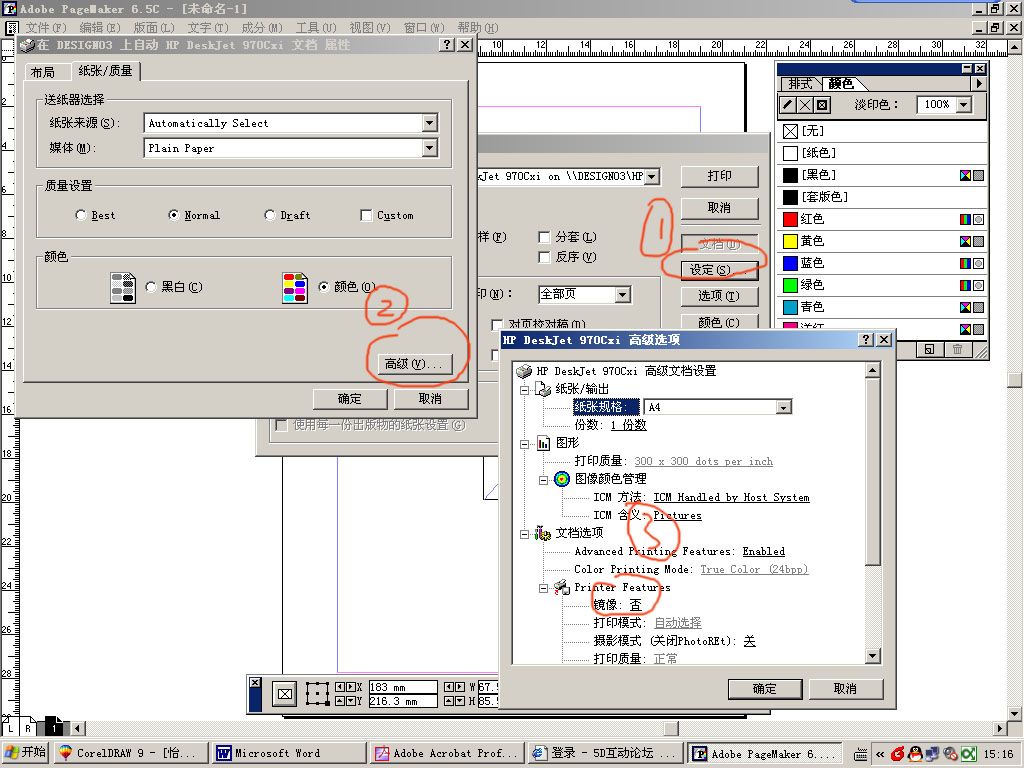1024x768 pixels.
Task: Switch to Microsoft Word on the taskbar
Action: point(290,754)
